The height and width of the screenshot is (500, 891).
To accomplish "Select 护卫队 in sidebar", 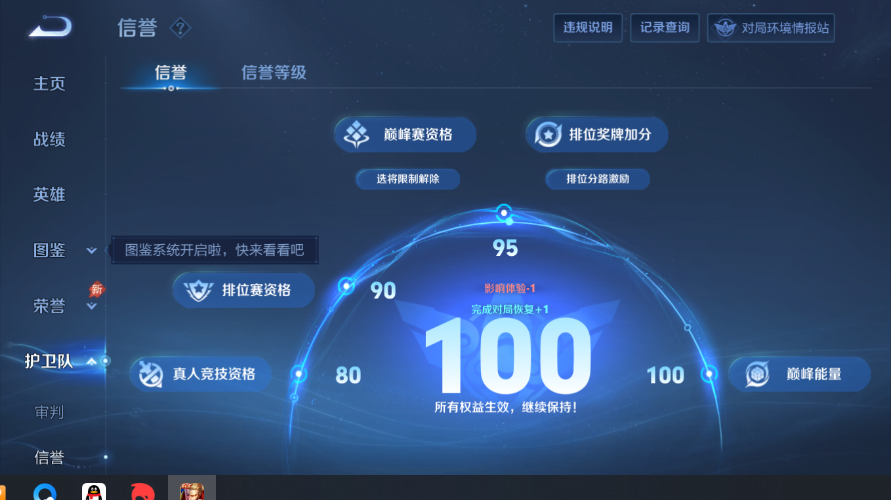I will (x=49, y=361).
